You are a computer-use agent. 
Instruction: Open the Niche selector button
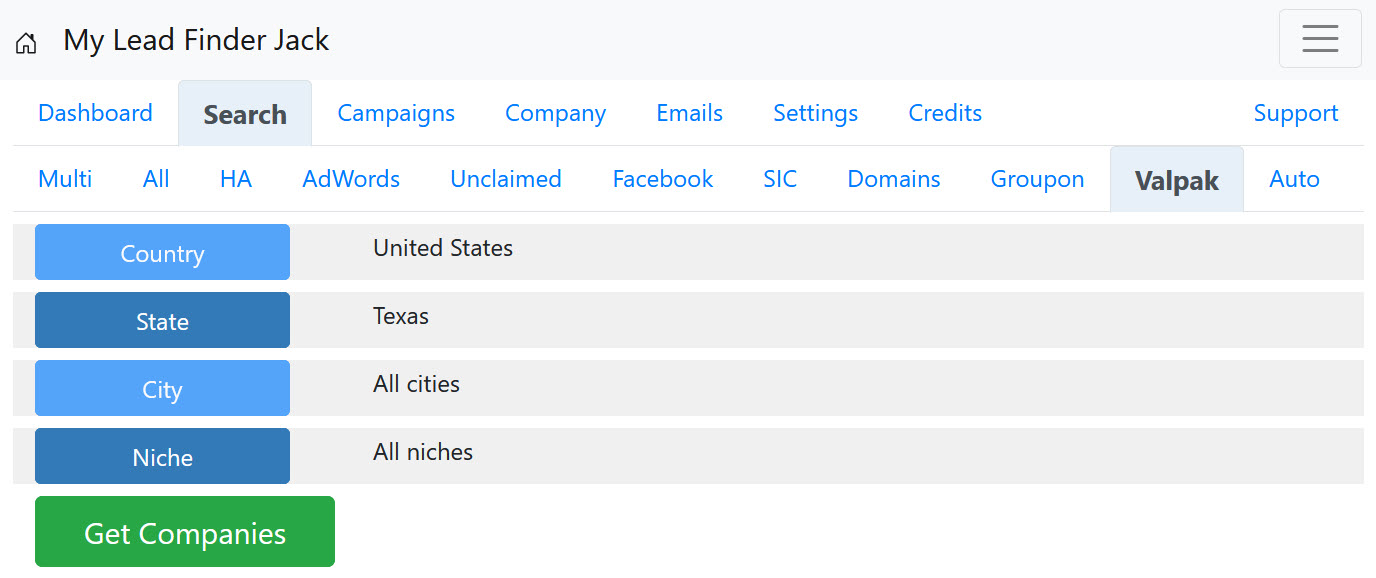(162, 457)
